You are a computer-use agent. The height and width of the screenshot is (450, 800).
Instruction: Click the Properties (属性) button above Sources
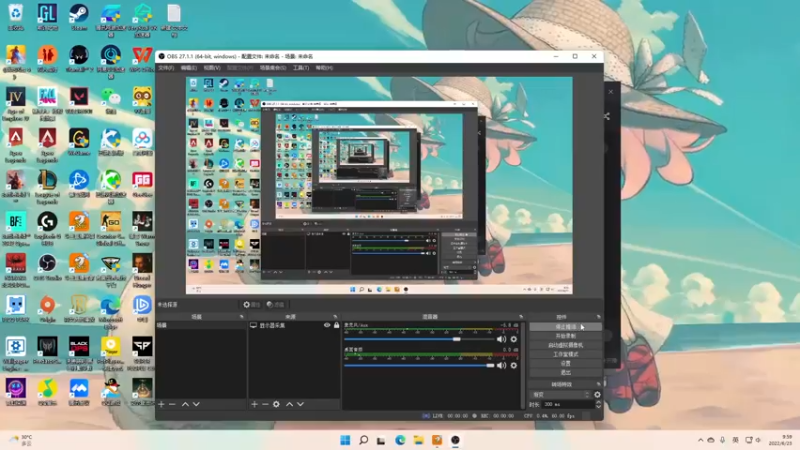pos(252,305)
